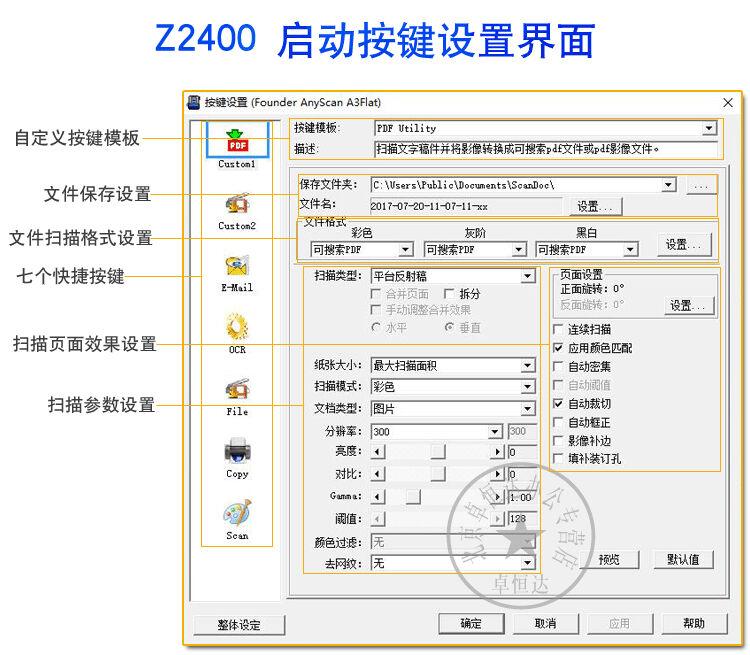Open the 保存文件夹 path dropdown
The image size is (750, 655).
[x=669, y=185]
